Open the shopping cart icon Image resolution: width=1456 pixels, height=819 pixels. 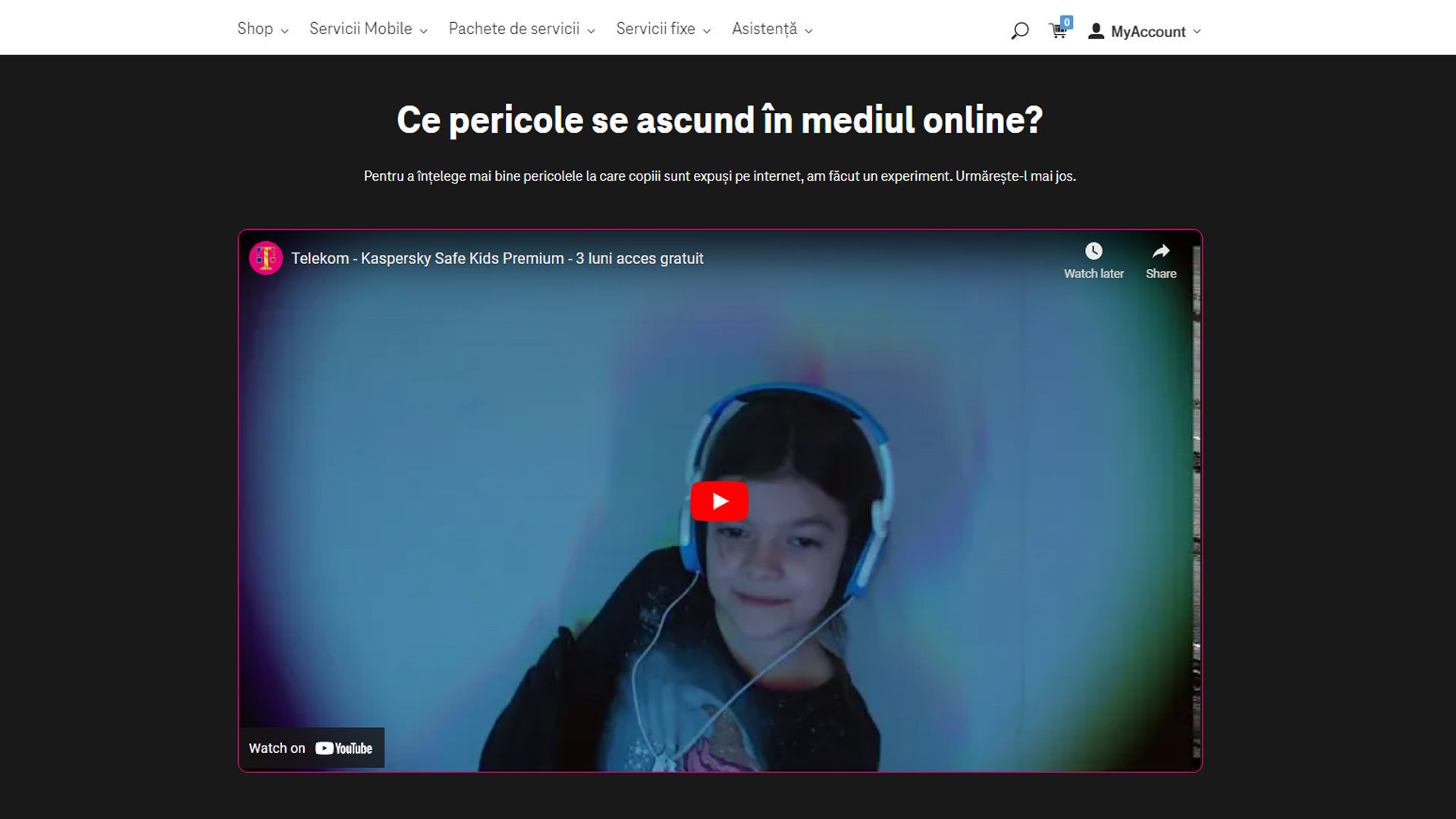coord(1057,31)
